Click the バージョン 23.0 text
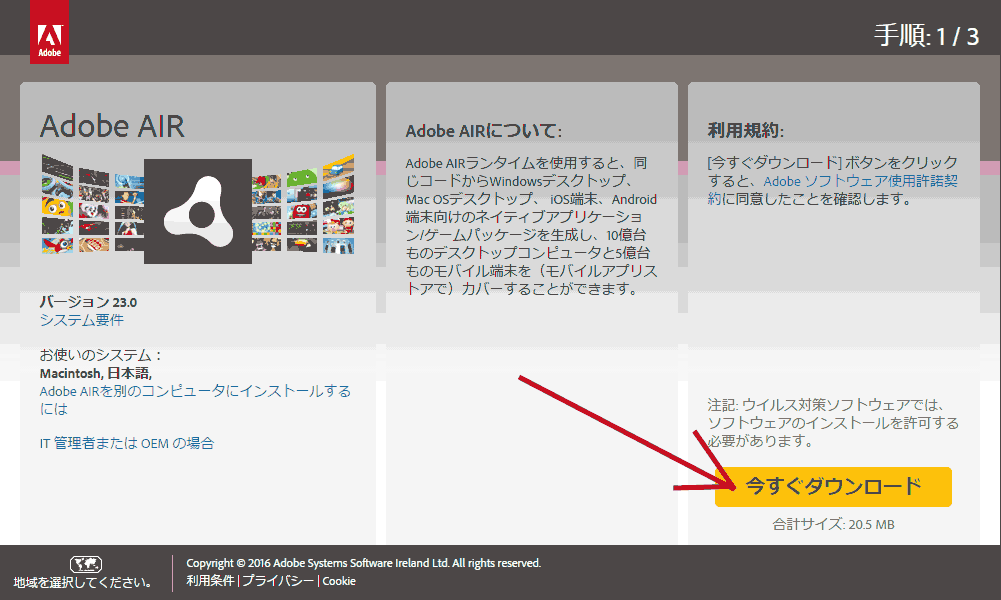Viewport: 1001px width, 600px height. coord(88,301)
